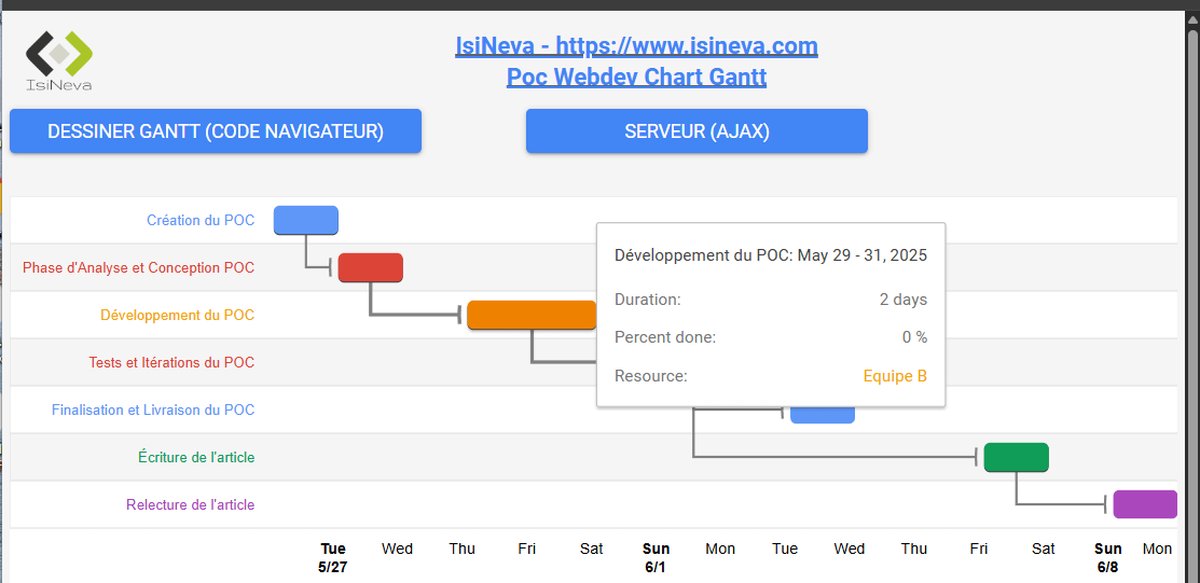Screen dimensions: 1200x583
Task: Select the green "Écriture de l'article" bar
Action: click(x=1016, y=456)
